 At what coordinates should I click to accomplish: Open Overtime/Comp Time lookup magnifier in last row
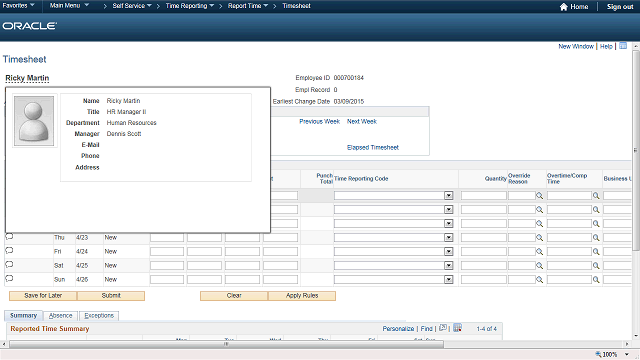click(x=596, y=280)
